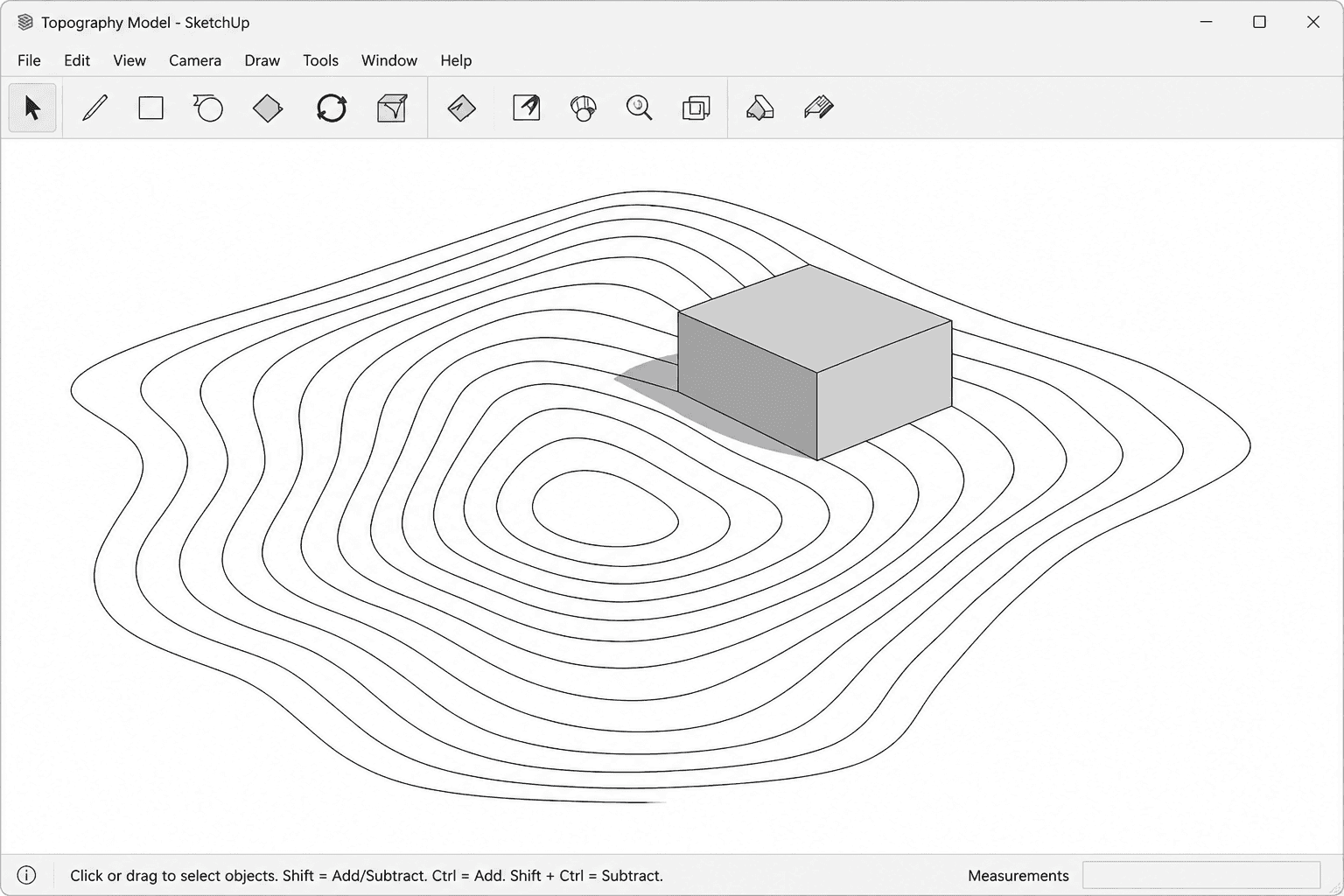This screenshot has height=896, width=1344.
Task: Choose the magnifying glass Zoom tool
Action: [x=640, y=108]
